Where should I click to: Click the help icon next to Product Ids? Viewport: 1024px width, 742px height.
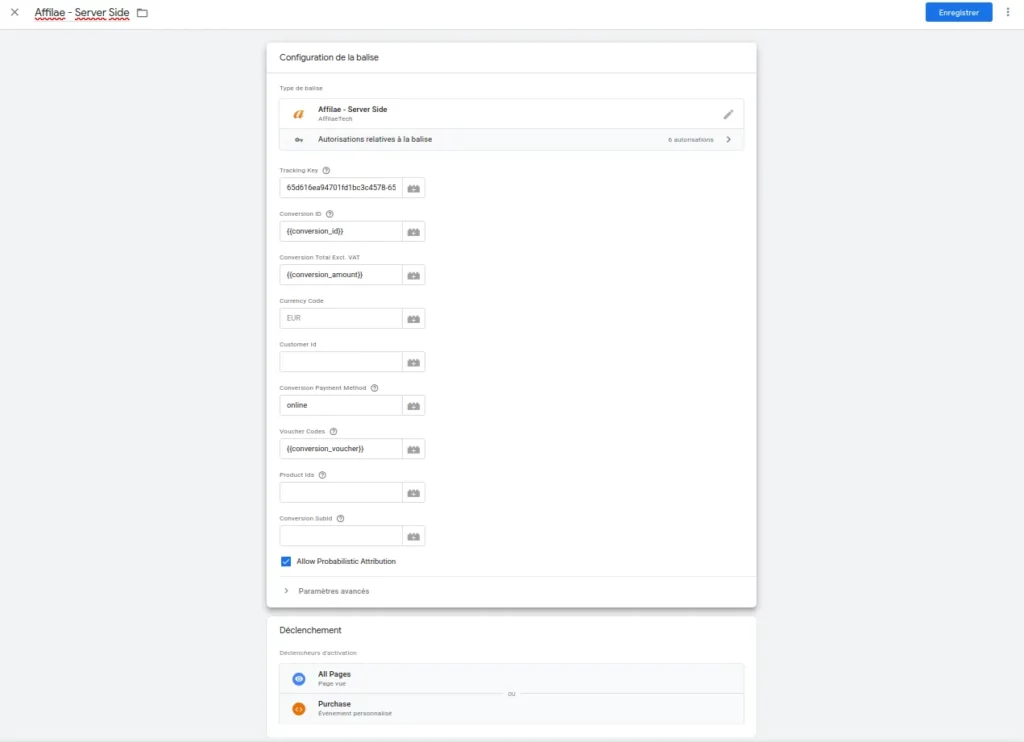tap(322, 475)
